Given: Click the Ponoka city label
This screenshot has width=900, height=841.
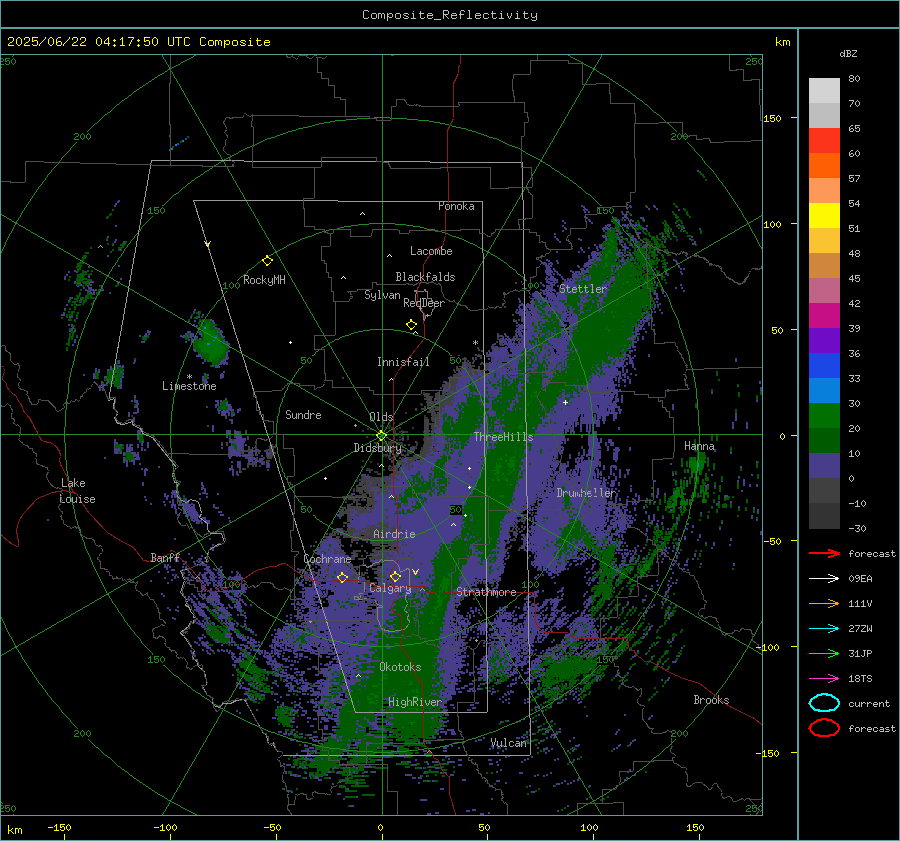Looking at the screenshot, I should click(456, 206).
